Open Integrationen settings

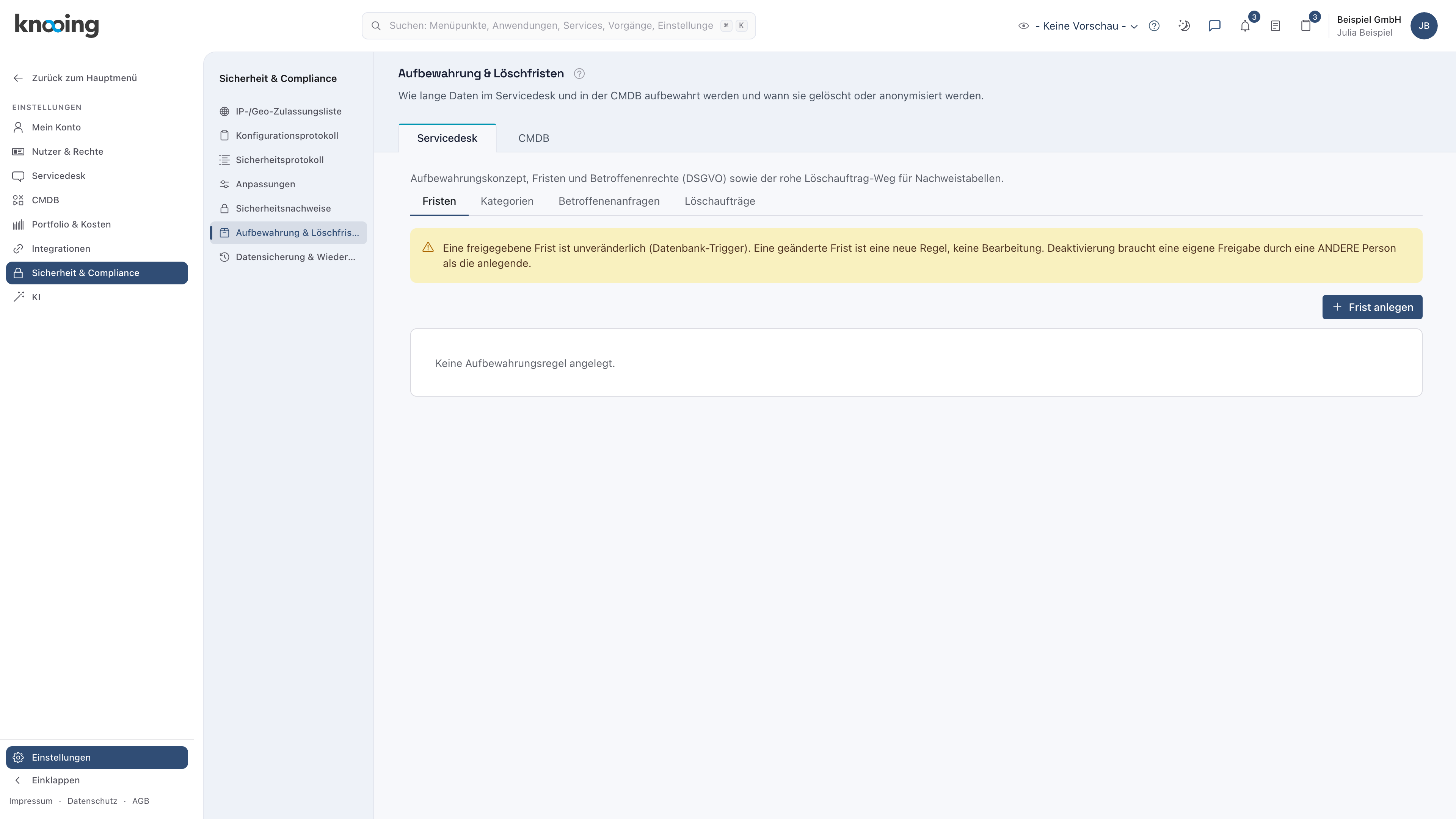coord(97,249)
